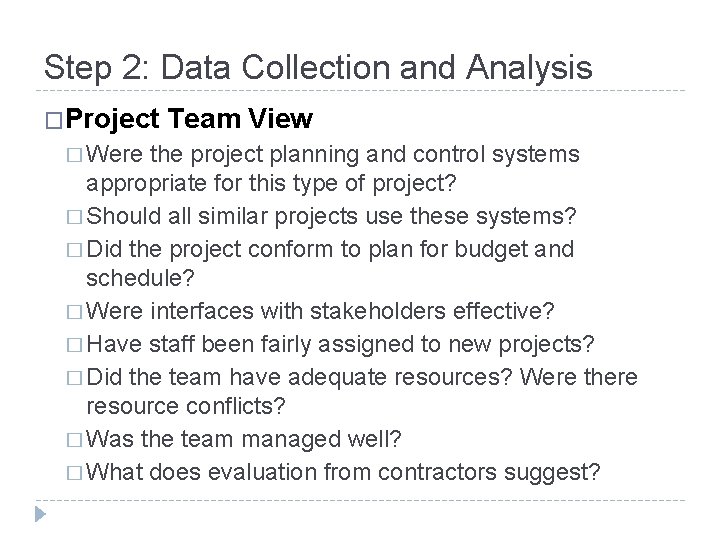Screen dimensions: 720x540
Task: Click the text 'Was the team managed well?'
Action: tap(244, 439)
